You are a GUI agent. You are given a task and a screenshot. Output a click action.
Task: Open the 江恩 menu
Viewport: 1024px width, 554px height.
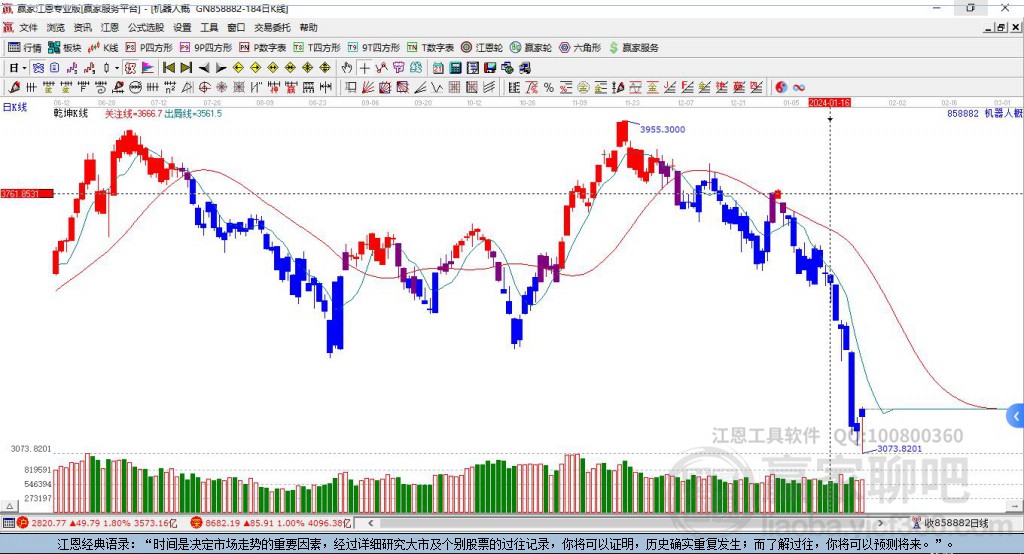point(110,27)
